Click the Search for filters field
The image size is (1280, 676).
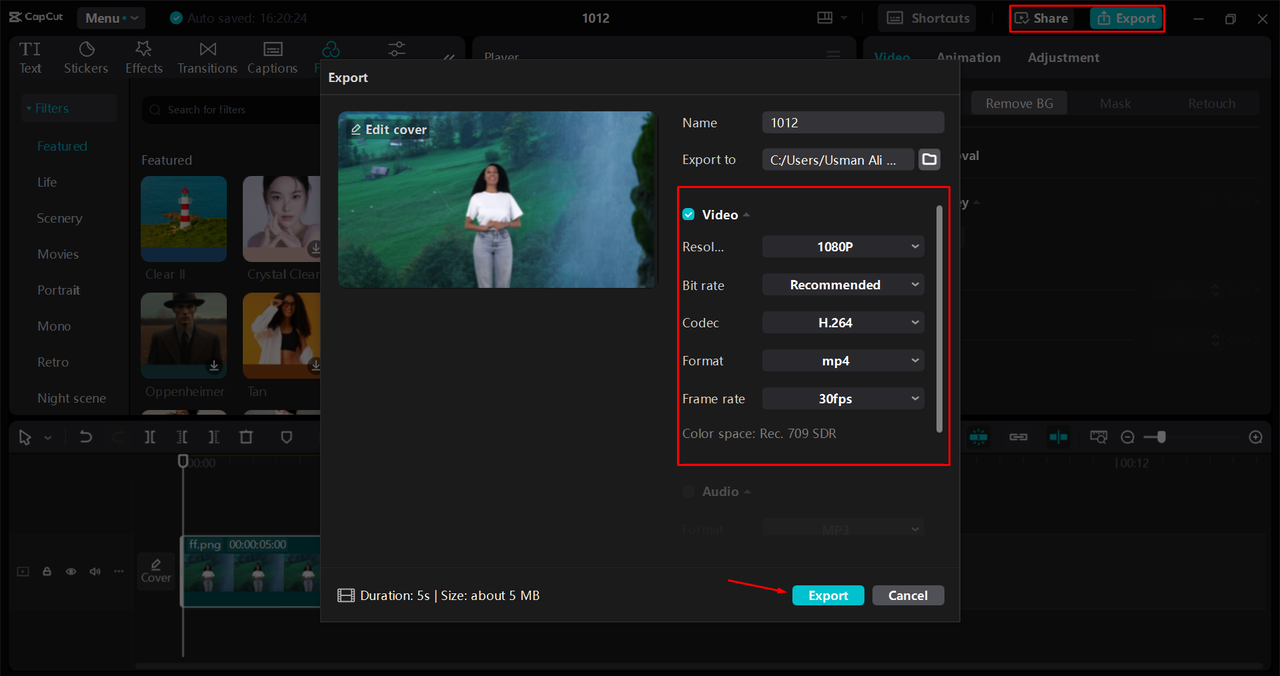click(230, 110)
